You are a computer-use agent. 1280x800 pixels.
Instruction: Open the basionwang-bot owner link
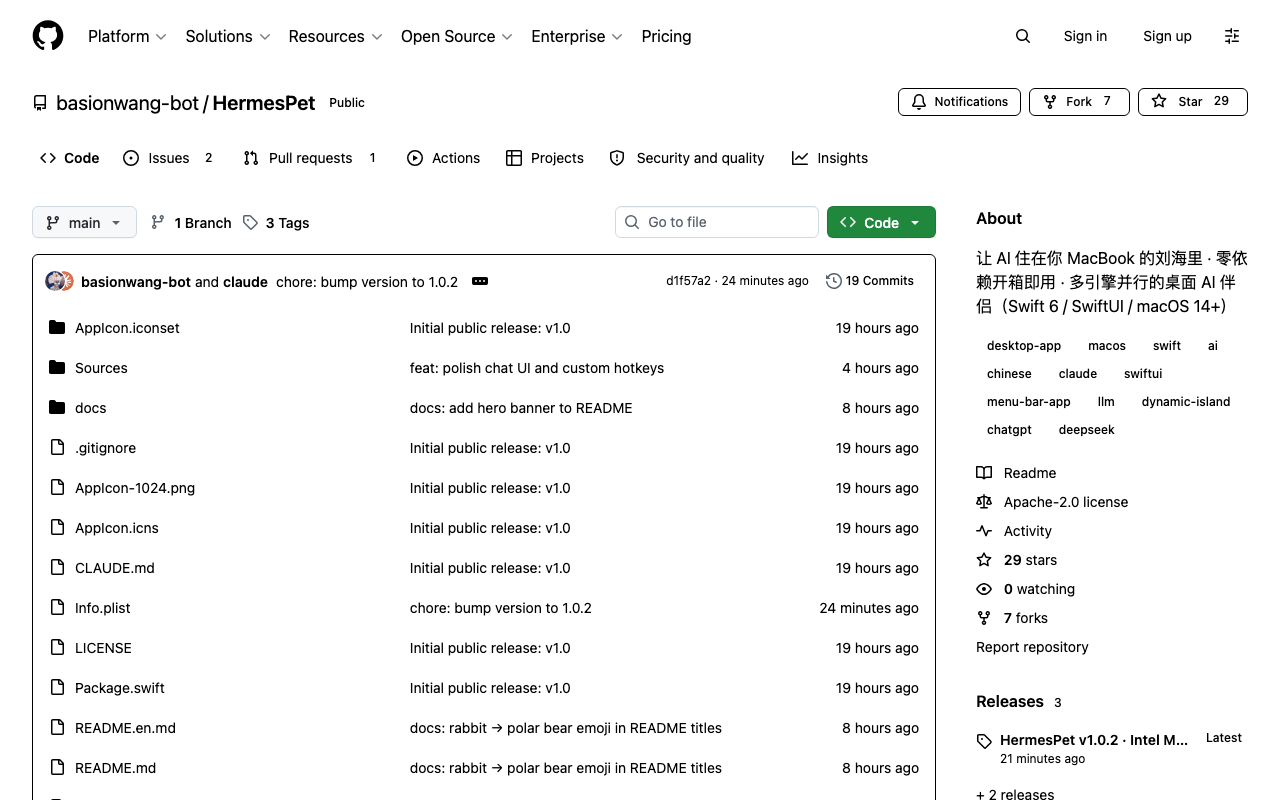pyautogui.click(x=128, y=103)
